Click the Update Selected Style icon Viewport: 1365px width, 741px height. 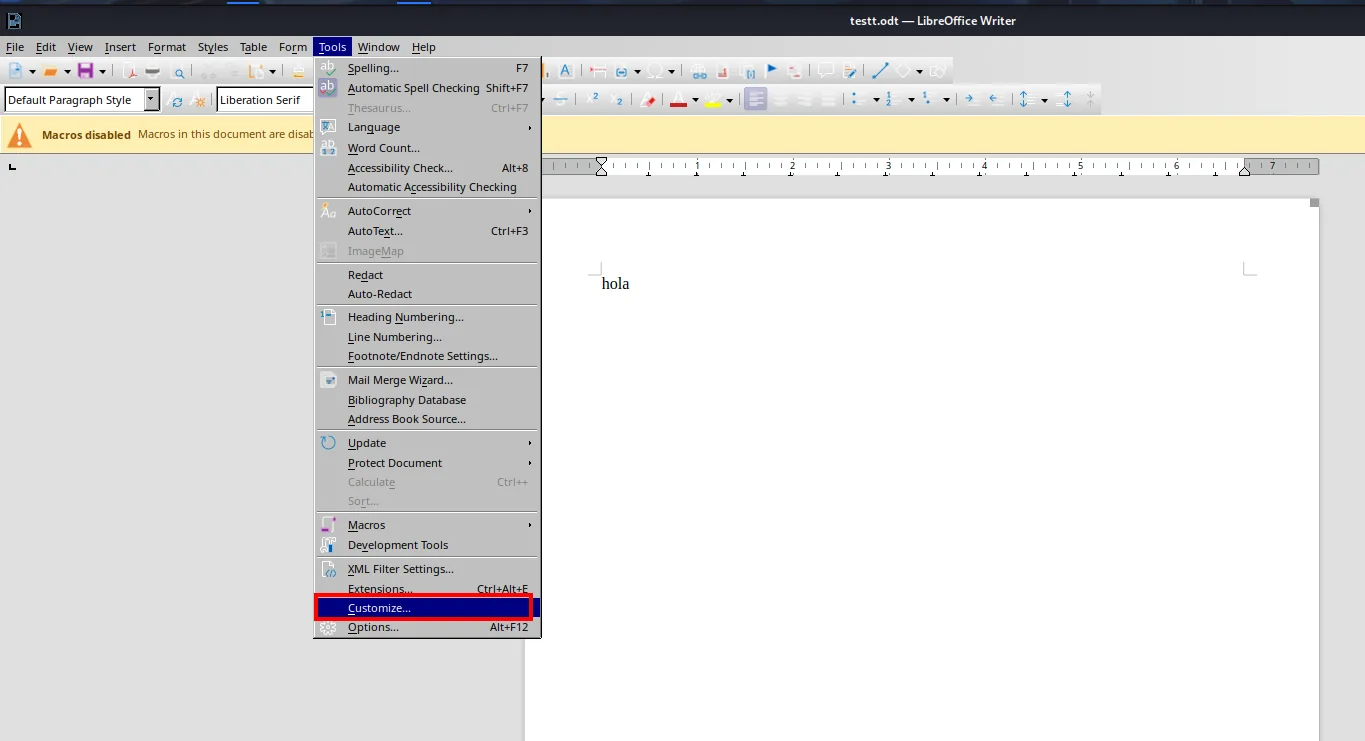176,100
